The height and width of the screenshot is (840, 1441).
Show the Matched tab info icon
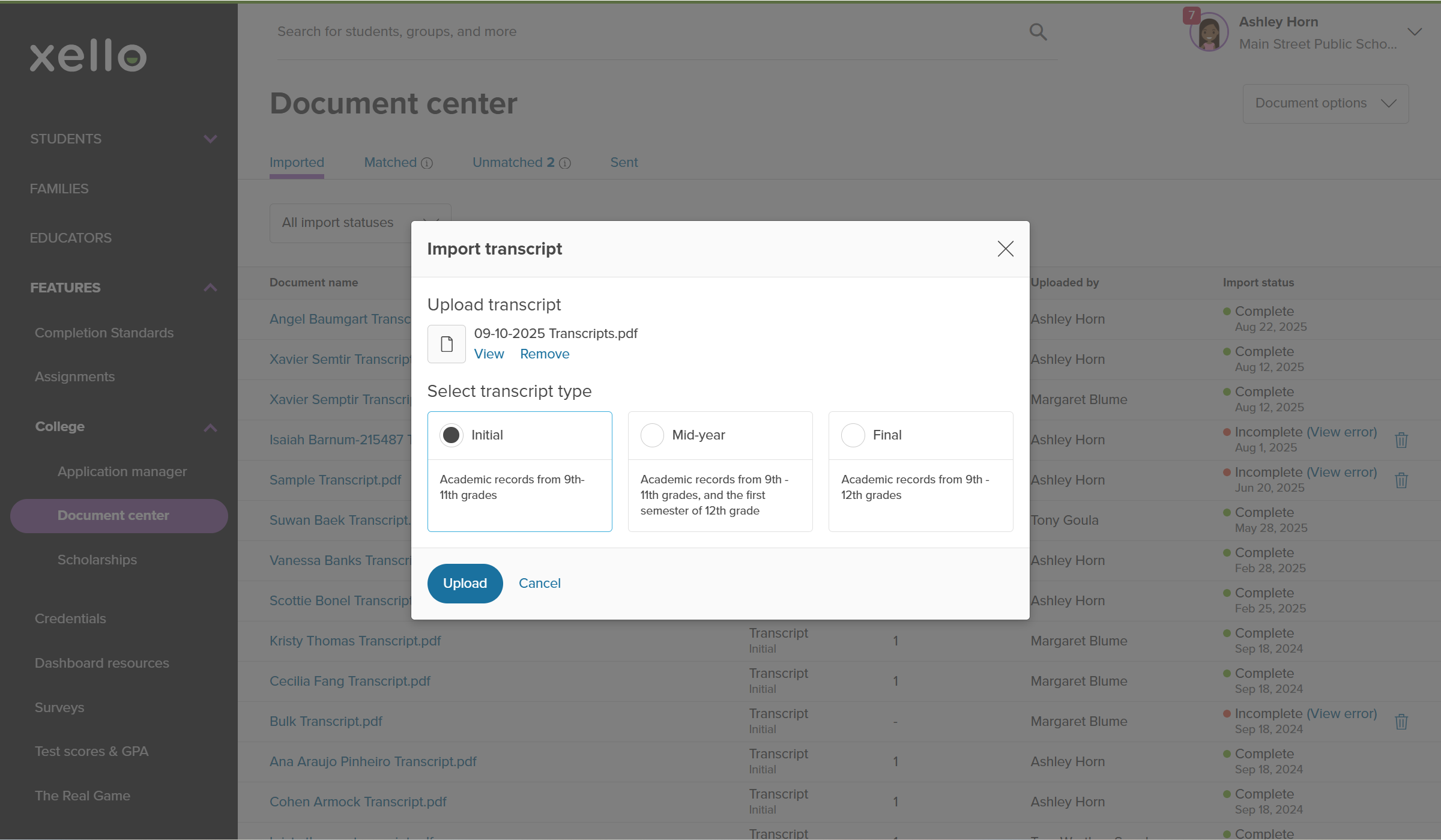(427, 163)
